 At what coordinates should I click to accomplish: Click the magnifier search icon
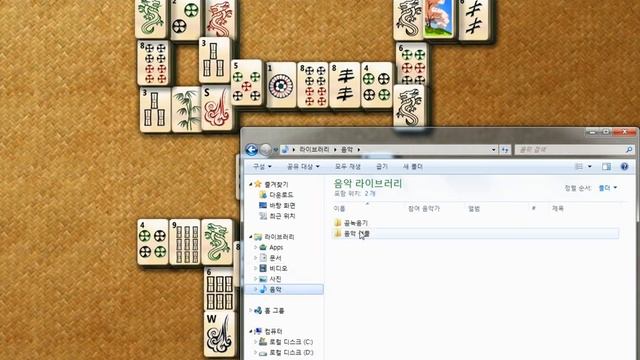tap(629, 150)
